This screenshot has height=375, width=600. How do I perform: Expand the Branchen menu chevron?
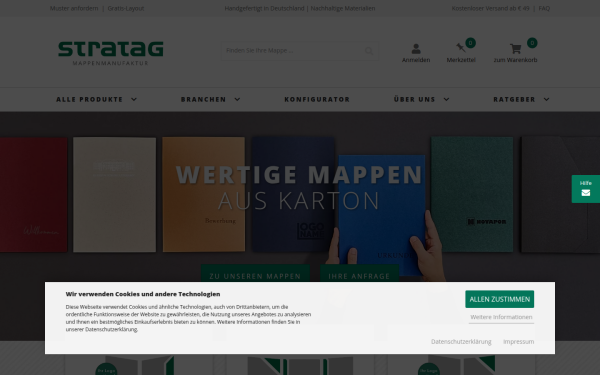tap(237, 99)
